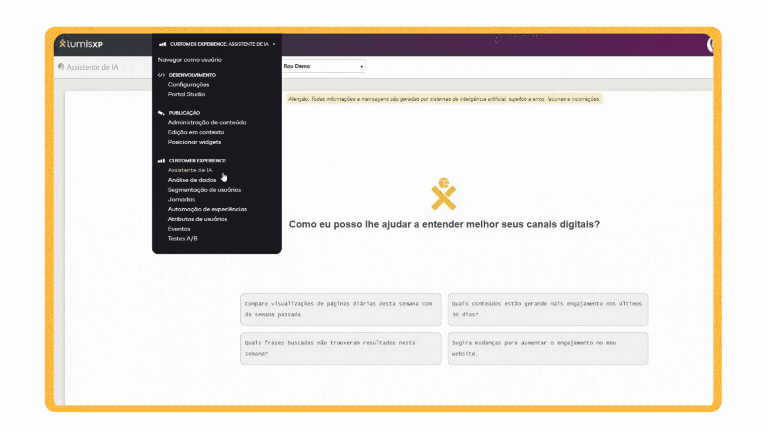Click the yellow X assistant logo

[x=443, y=194]
